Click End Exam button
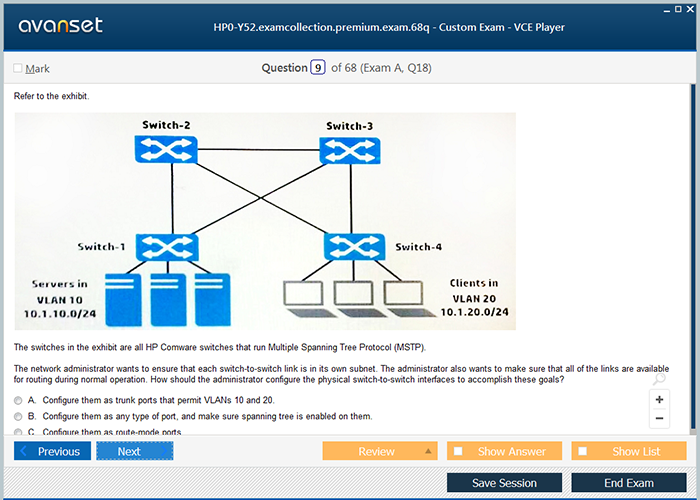 pyautogui.click(x=628, y=483)
